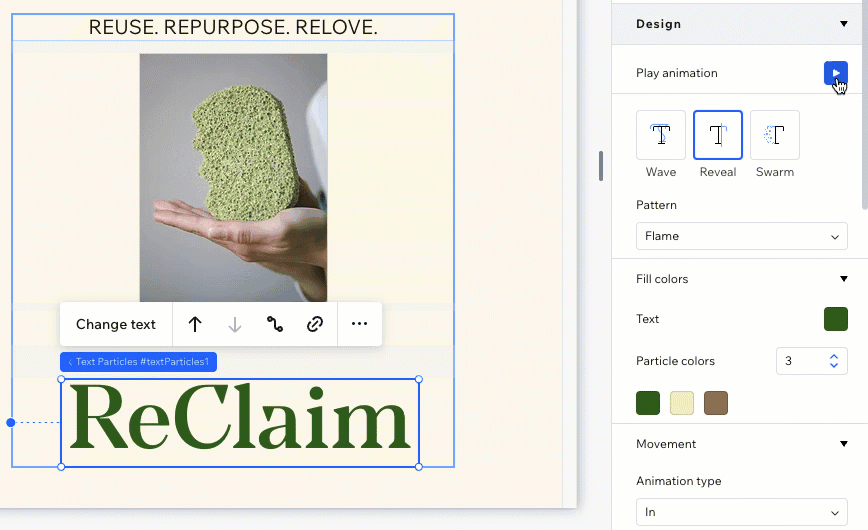
Task: Edit the brown particle color
Action: click(716, 403)
